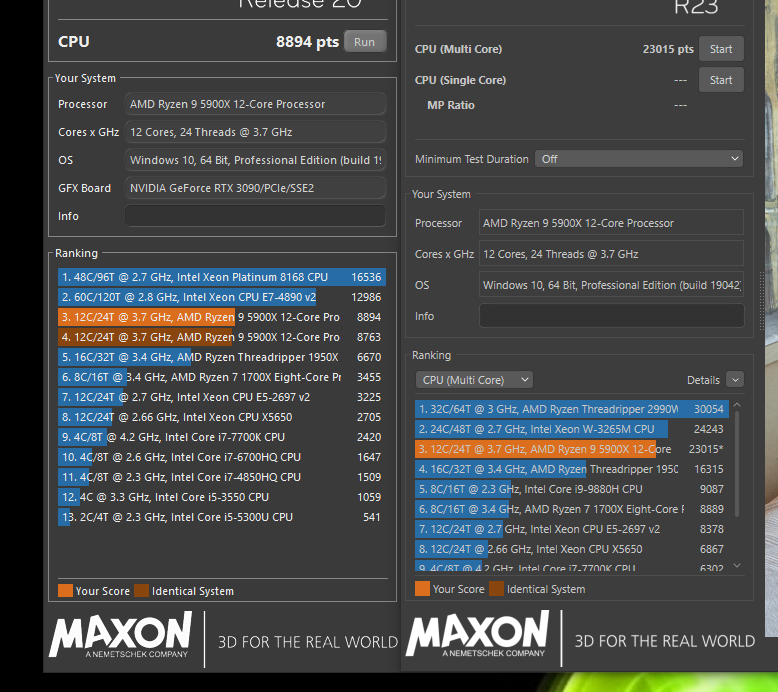This screenshot has width=778, height=692.
Task: Select R20 rank 5 Threadripper 1950X
Action: [222, 357]
